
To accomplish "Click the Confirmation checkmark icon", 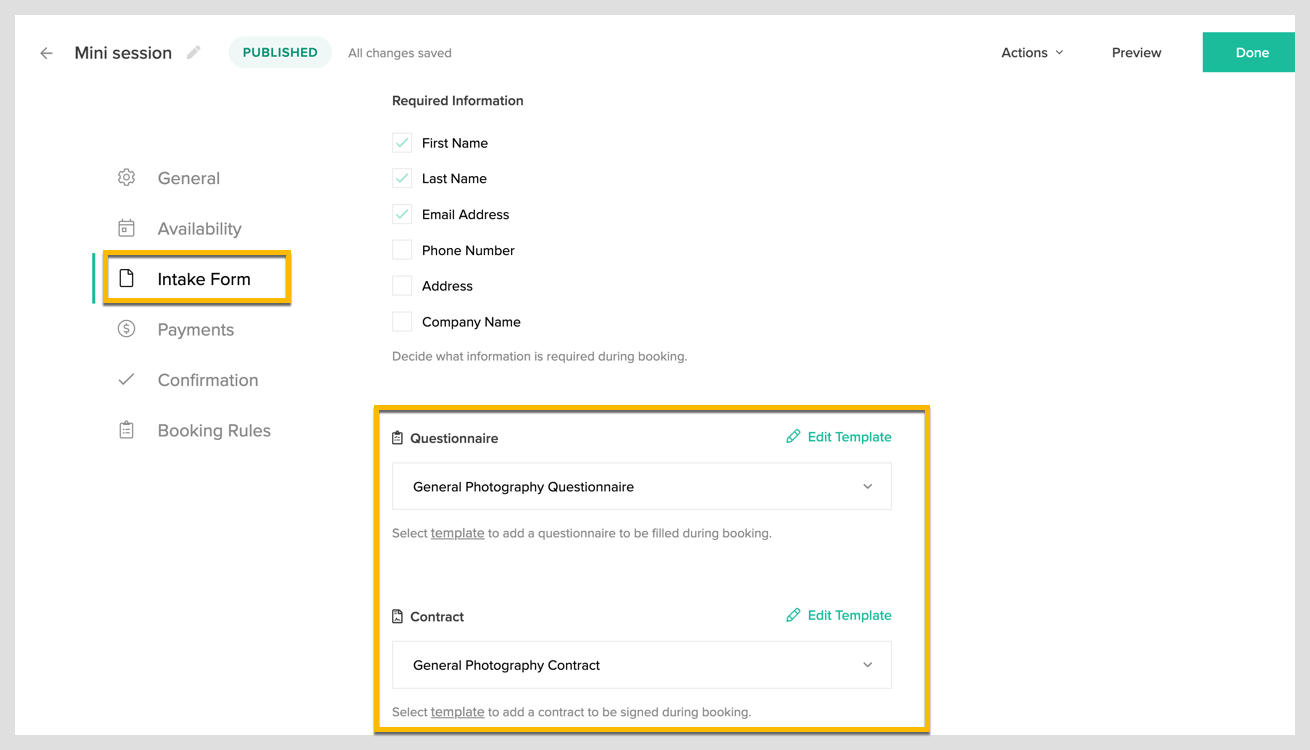I will tap(126, 379).
